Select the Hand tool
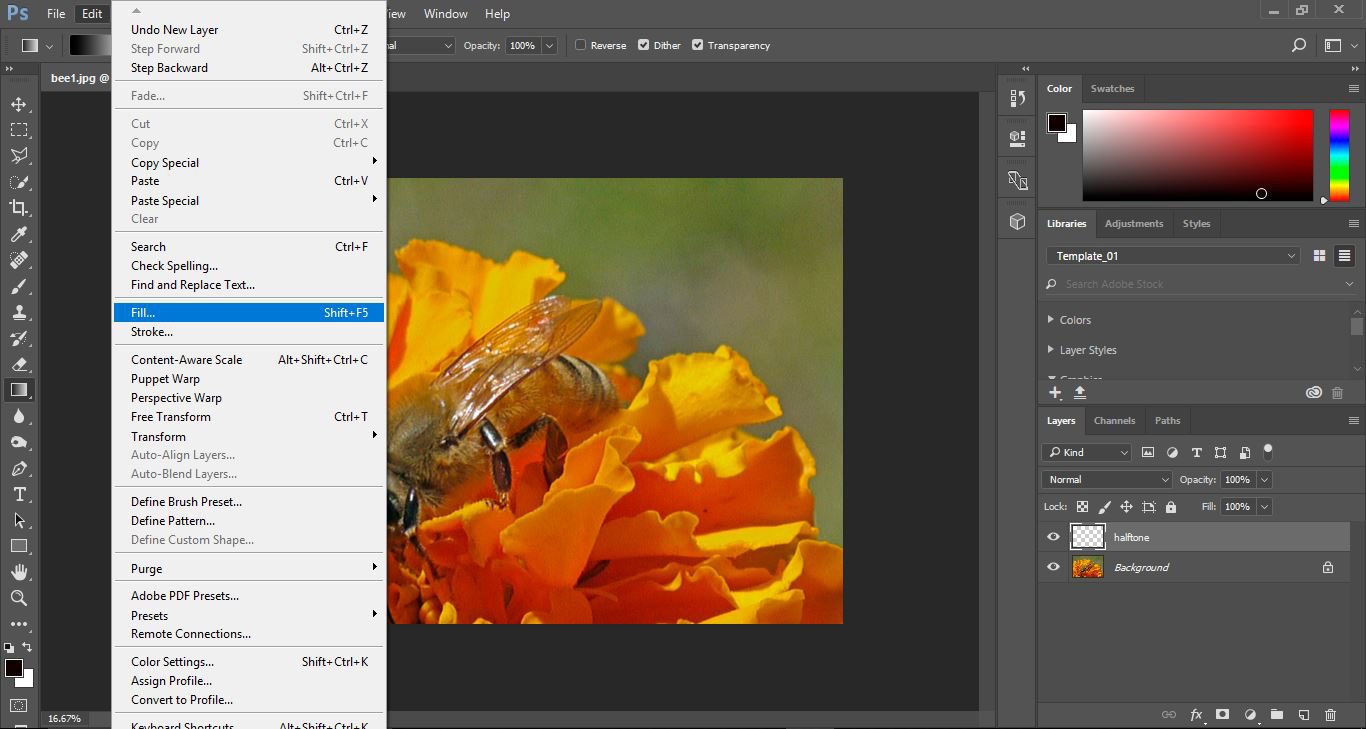 [x=19, y=572]
